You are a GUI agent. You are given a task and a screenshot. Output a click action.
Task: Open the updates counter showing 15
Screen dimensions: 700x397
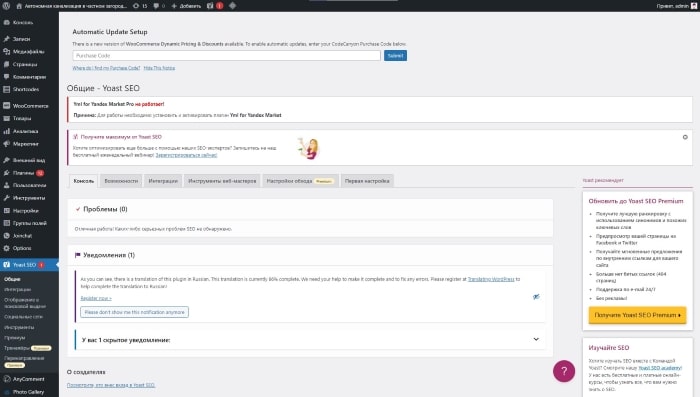click(140, 6)
